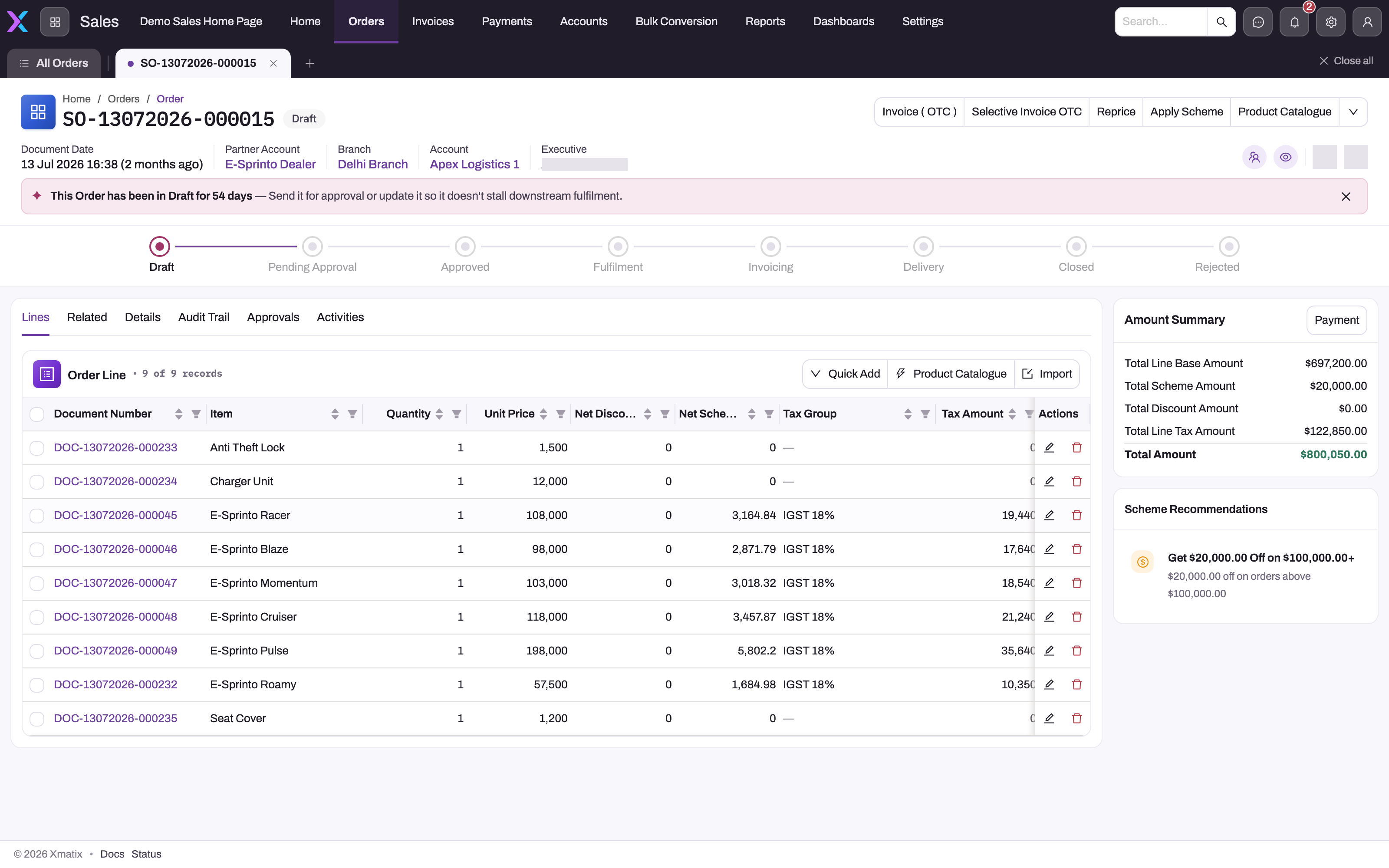This screenshot has width=1389, height=868.
Task: Open the followers people icon
Action: click(1254, 157)
